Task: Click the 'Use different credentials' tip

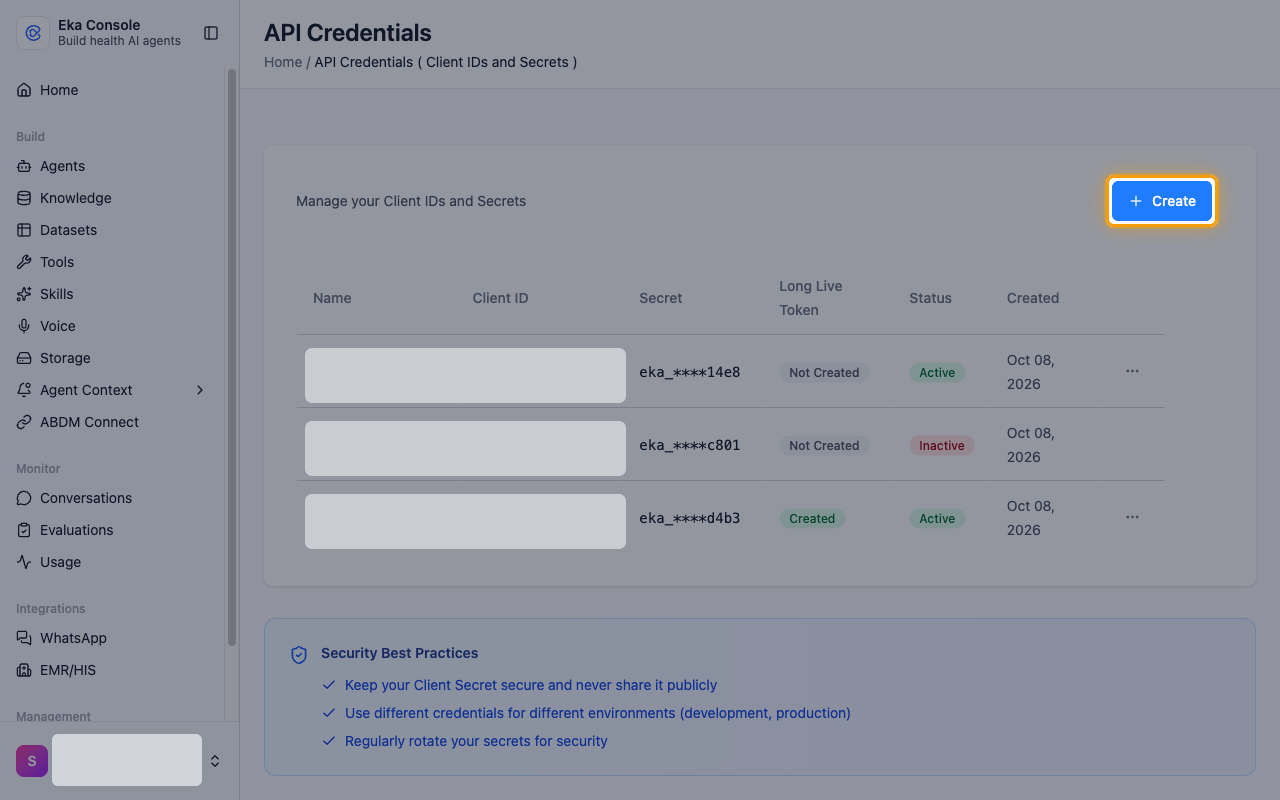Action: (598, 713)
